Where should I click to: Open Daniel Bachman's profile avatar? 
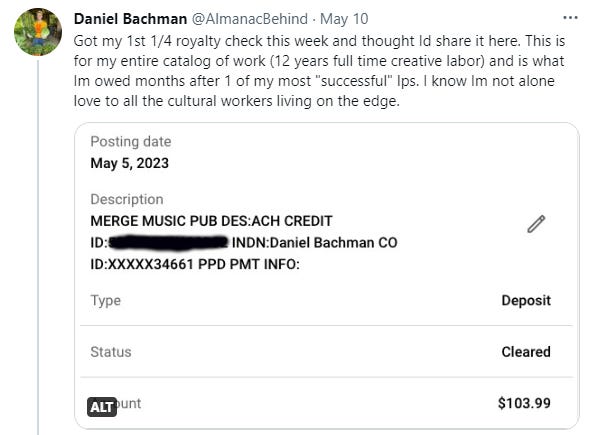pos(38,32)
